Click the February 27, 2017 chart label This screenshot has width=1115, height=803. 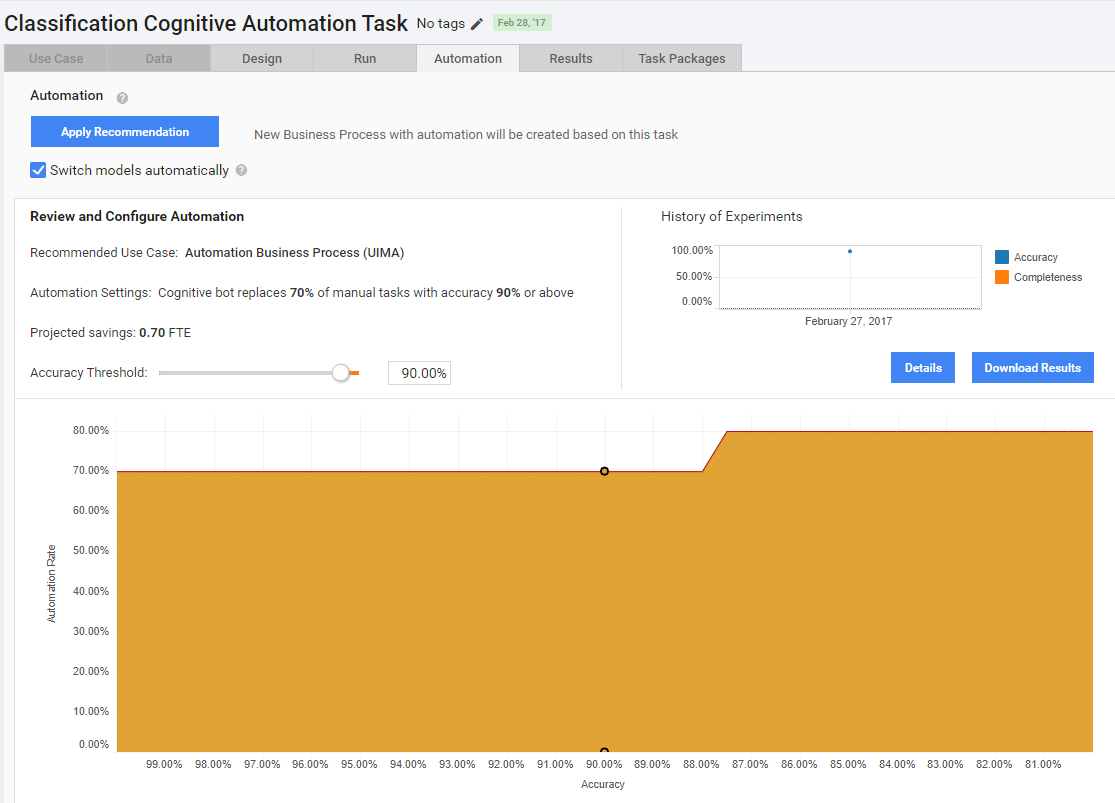[848, 321]
